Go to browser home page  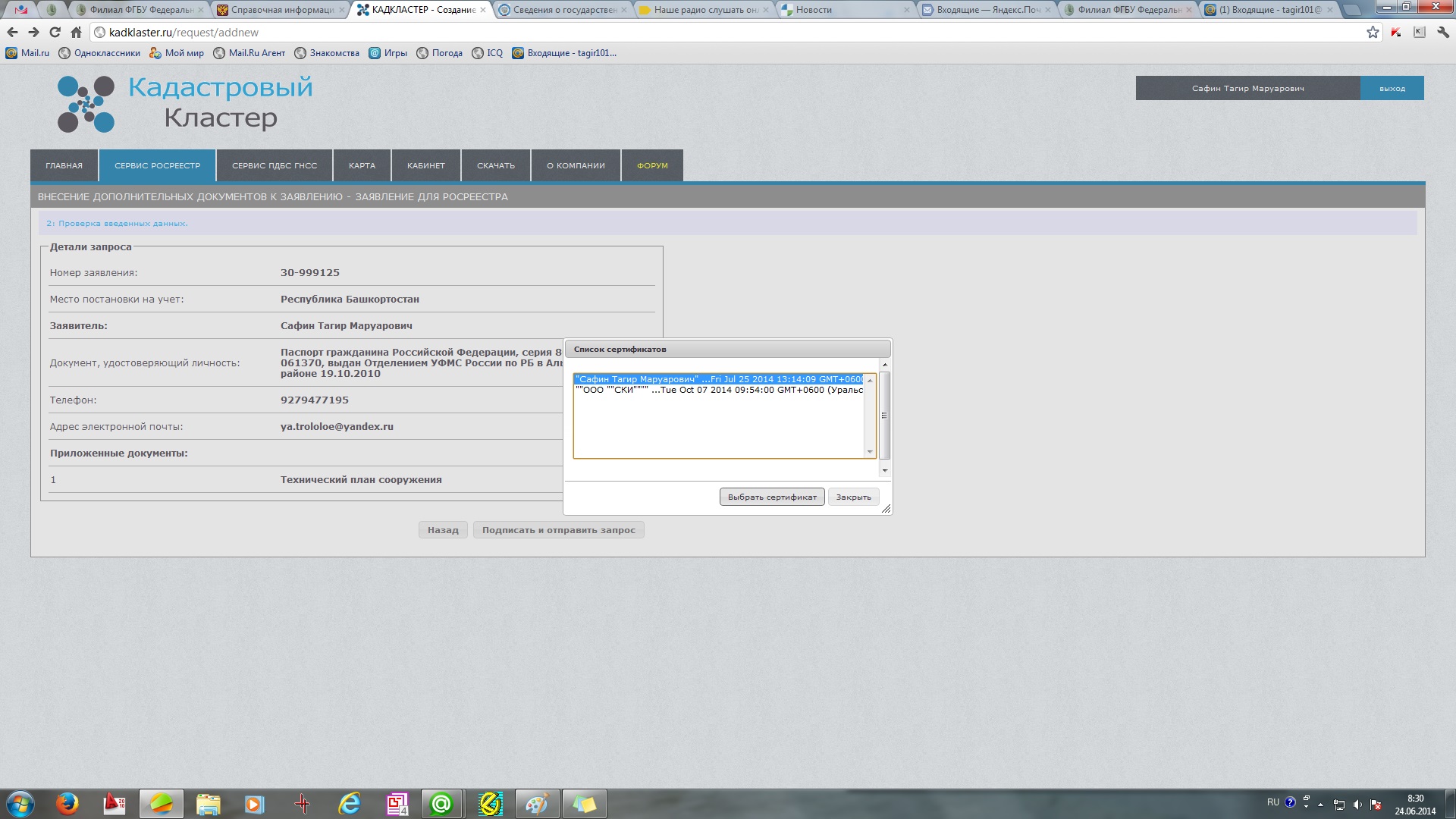pos(76,32)
